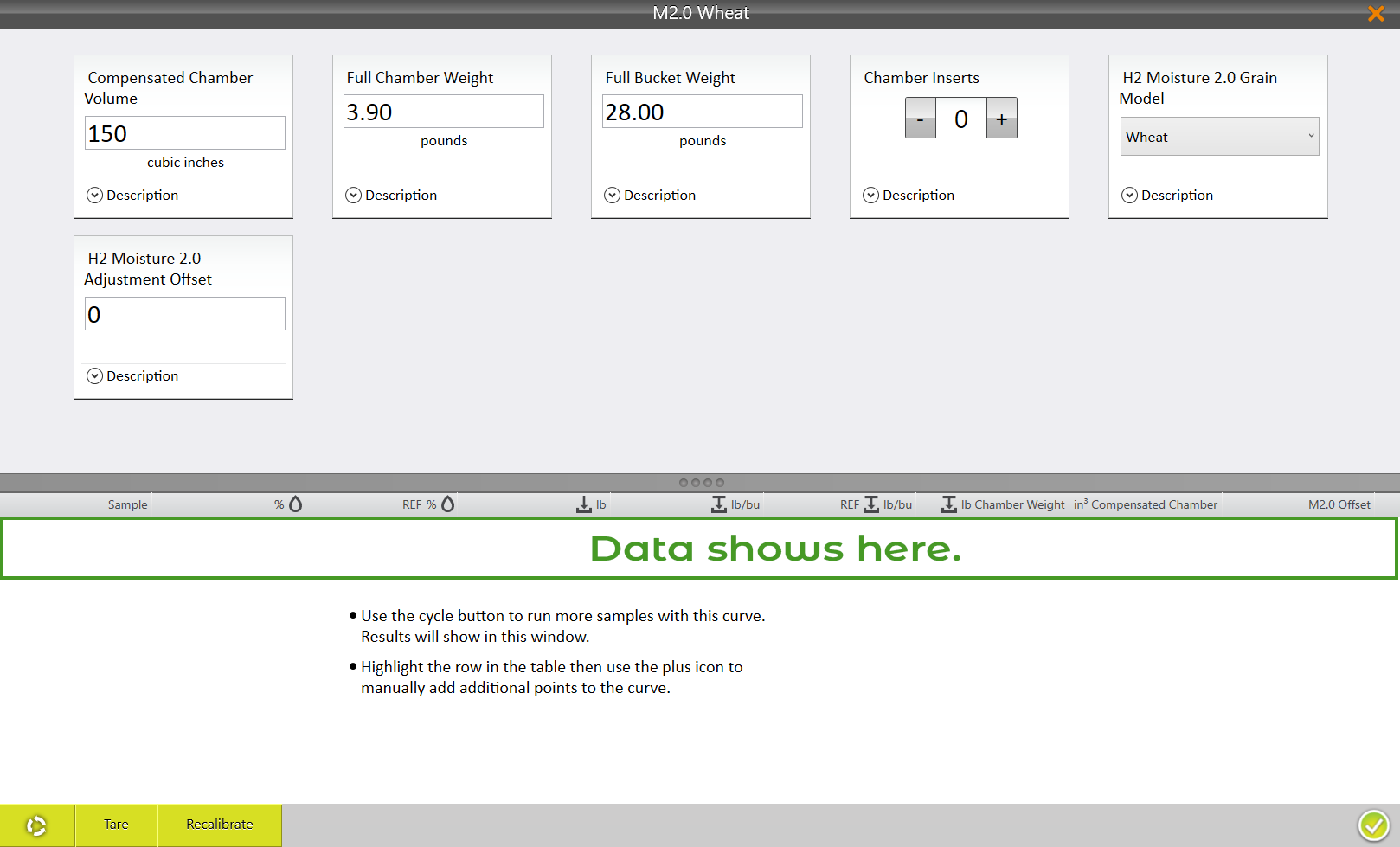Click the lb weight column header
This screenshot has height=847, width=1400.
pyautogui.click(x=592, y=504)
